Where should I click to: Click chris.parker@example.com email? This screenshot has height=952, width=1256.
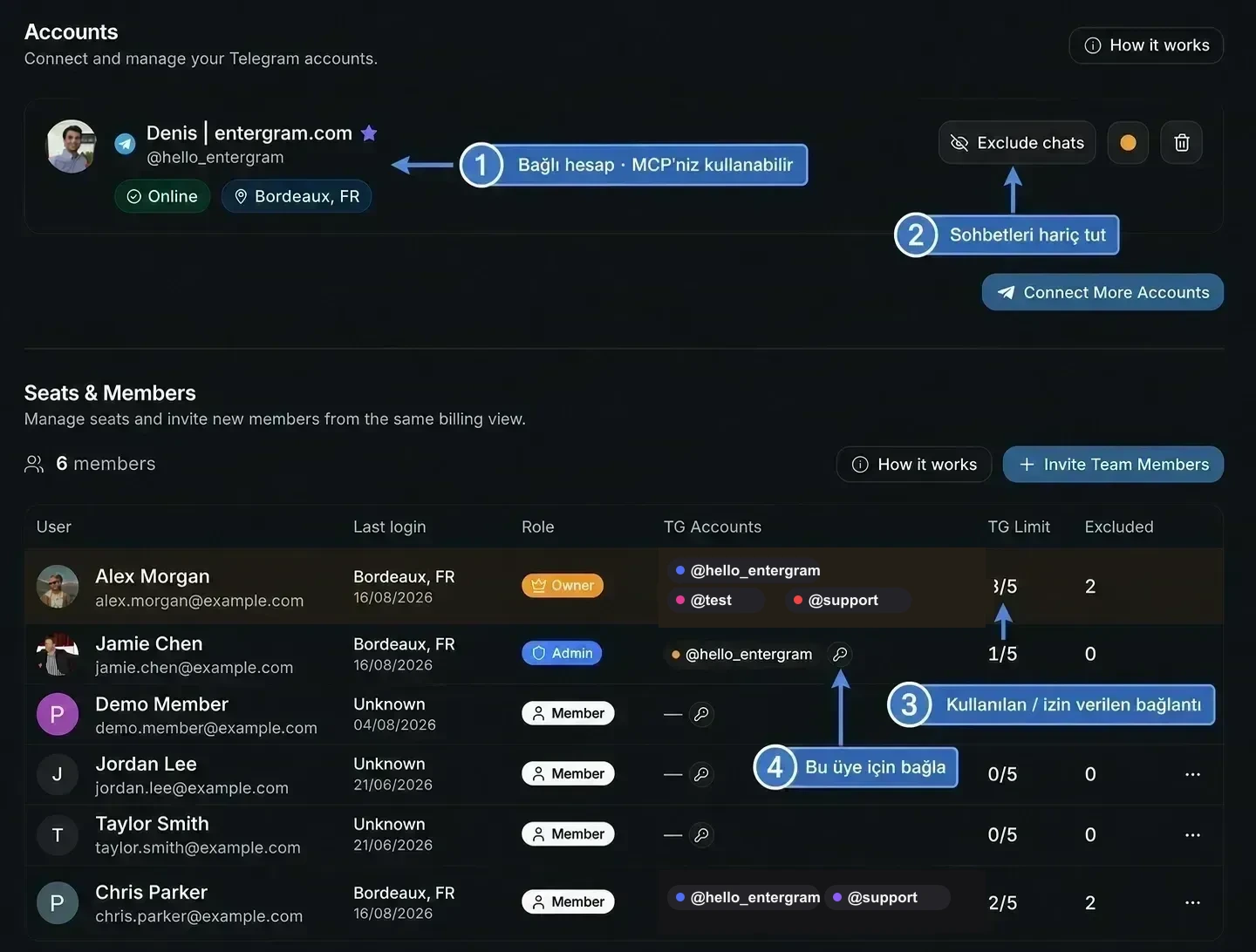point(200,916)
